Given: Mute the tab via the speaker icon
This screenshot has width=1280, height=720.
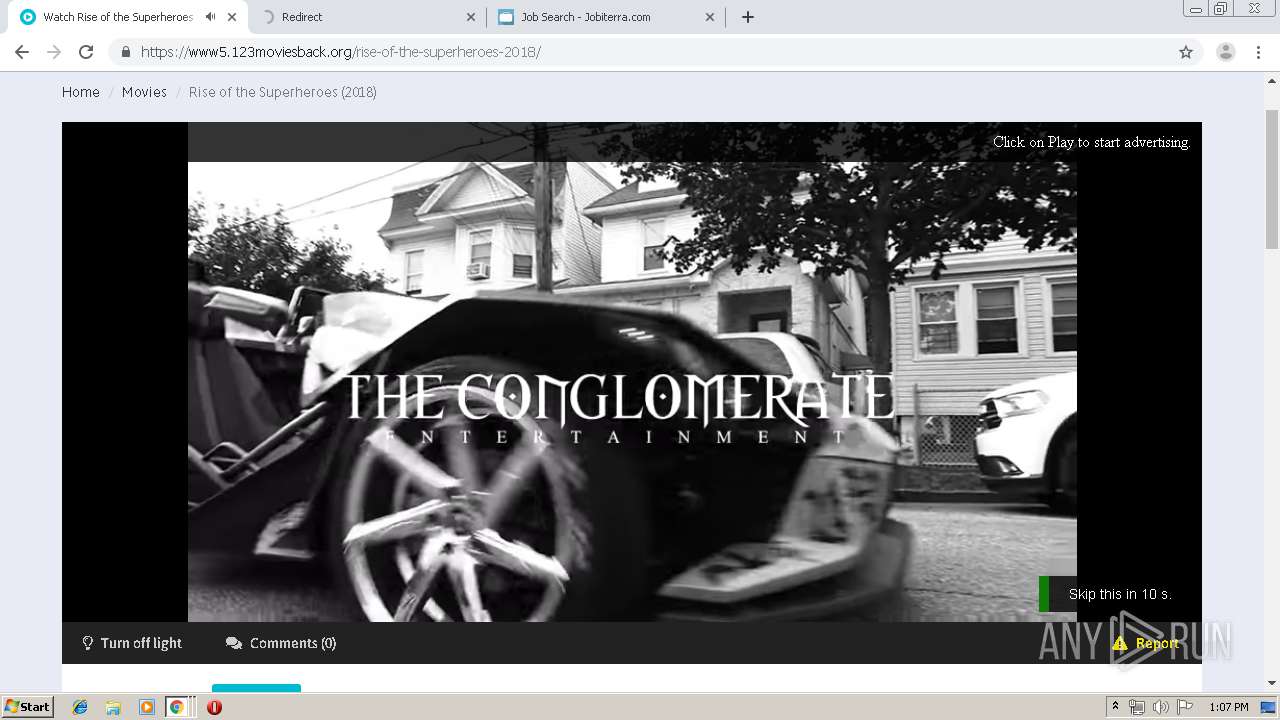Looking at the screenshot, I should click(x=210, y=17).
